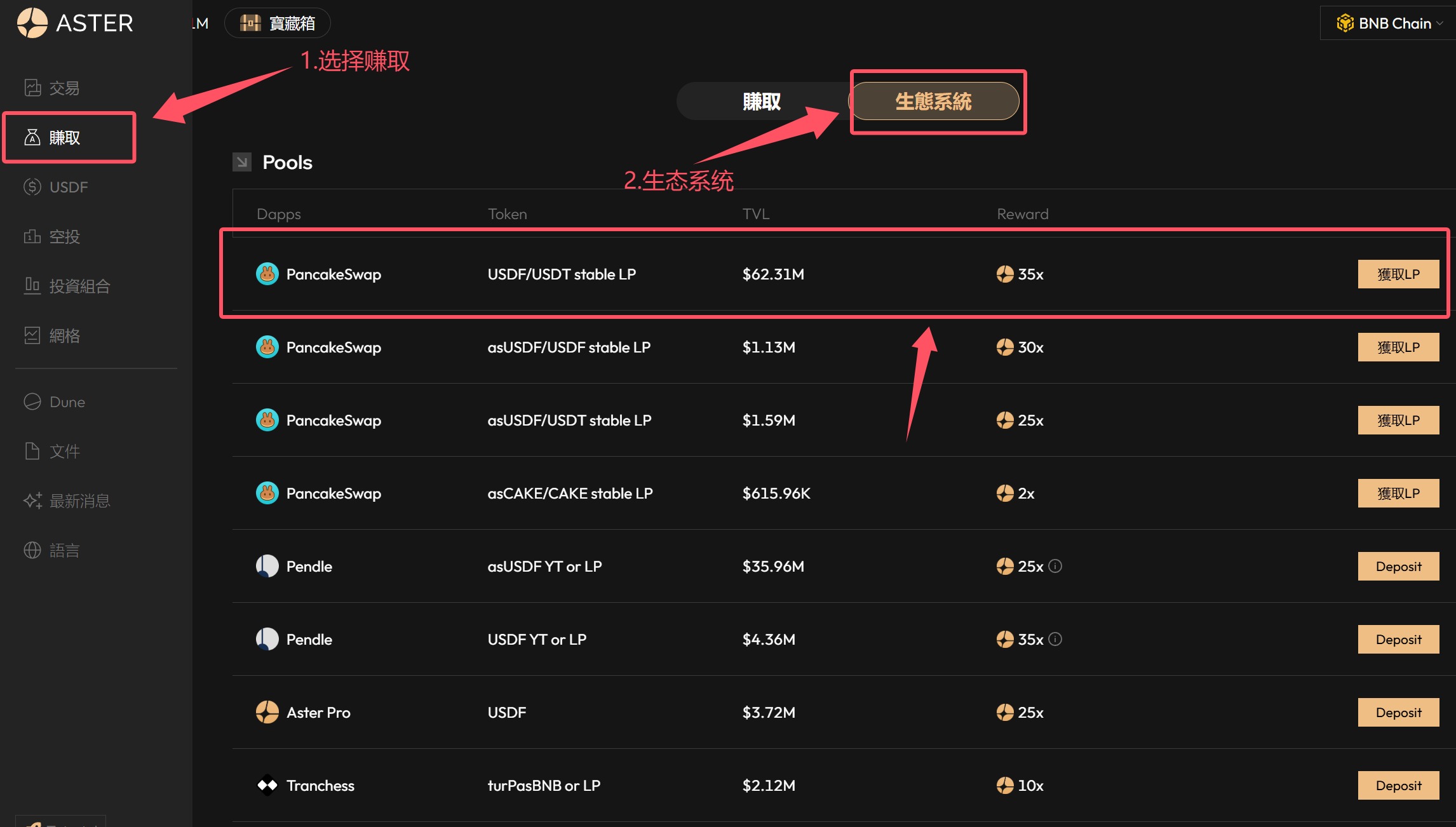Click info icon beside USDF YT 35x reward
This screenshot has height=827, width=1456.
click(1055, 639)
